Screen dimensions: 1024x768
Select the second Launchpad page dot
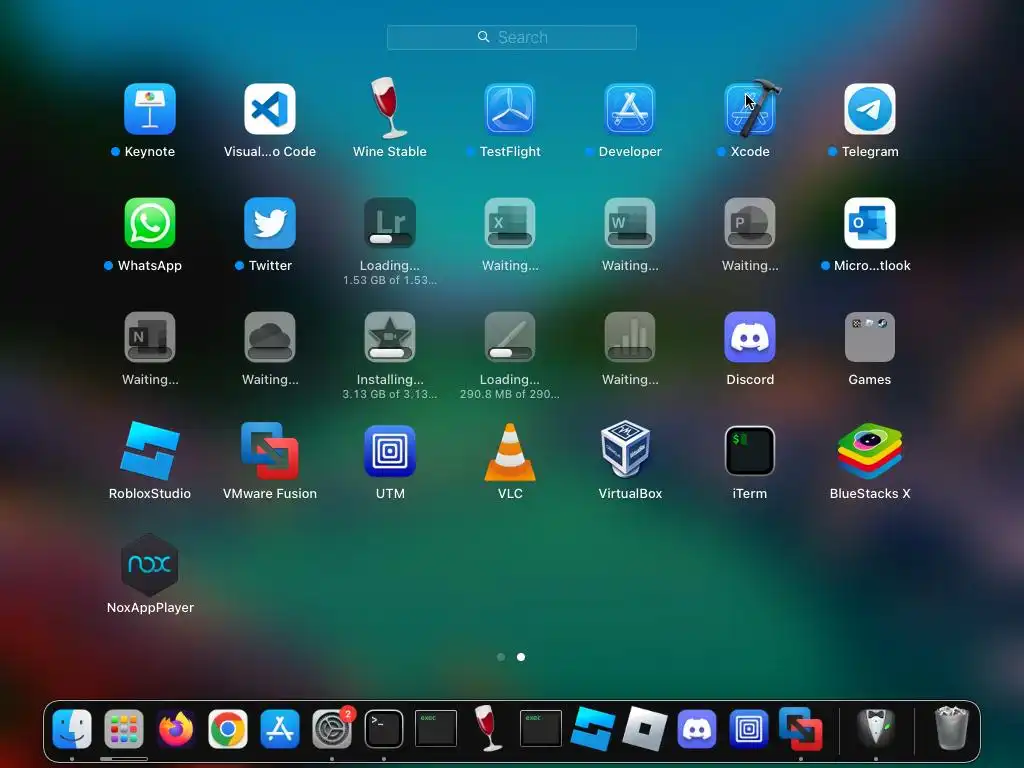(x=521, y=657)
